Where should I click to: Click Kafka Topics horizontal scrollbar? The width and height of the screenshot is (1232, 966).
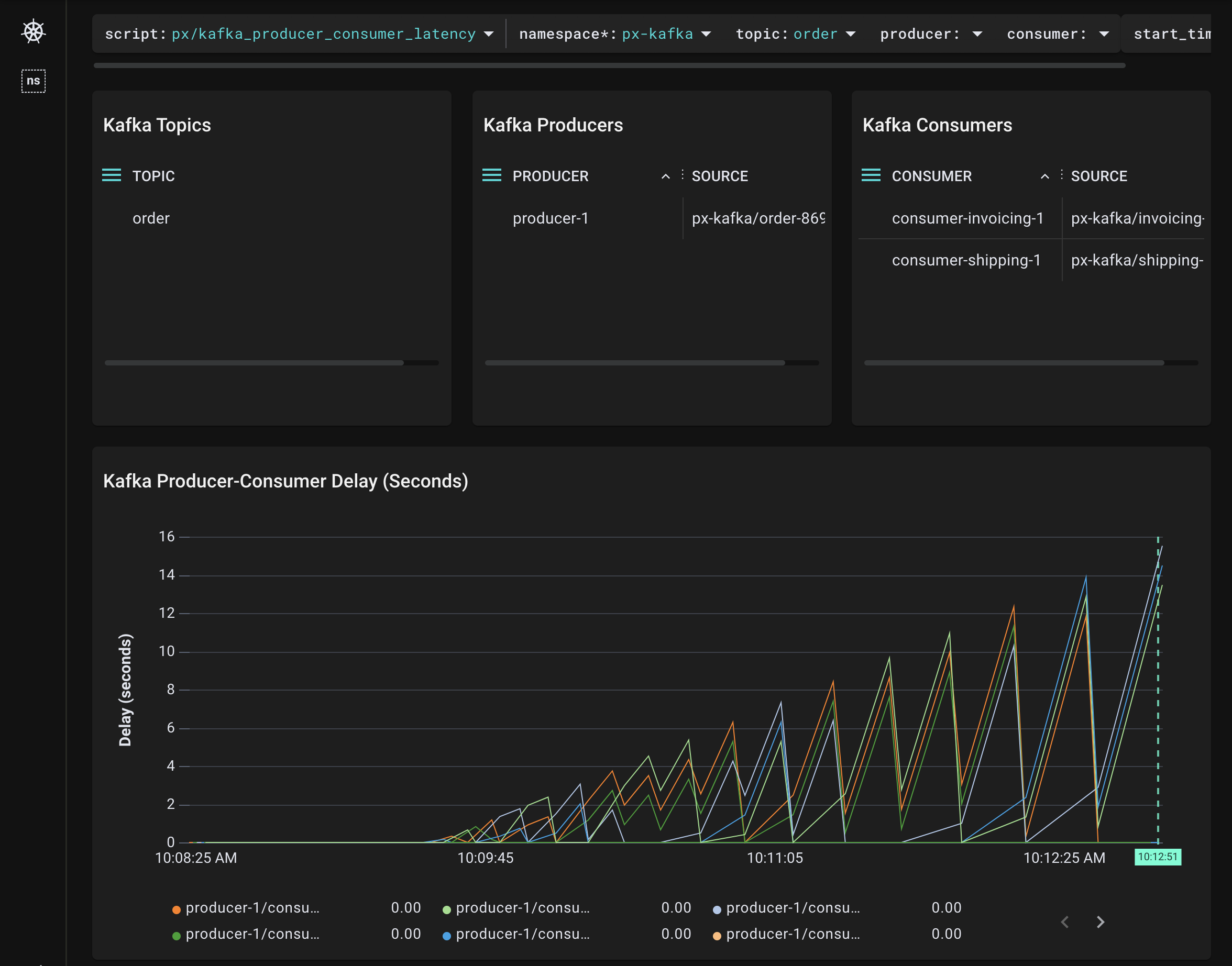click(x=254, y=362)
